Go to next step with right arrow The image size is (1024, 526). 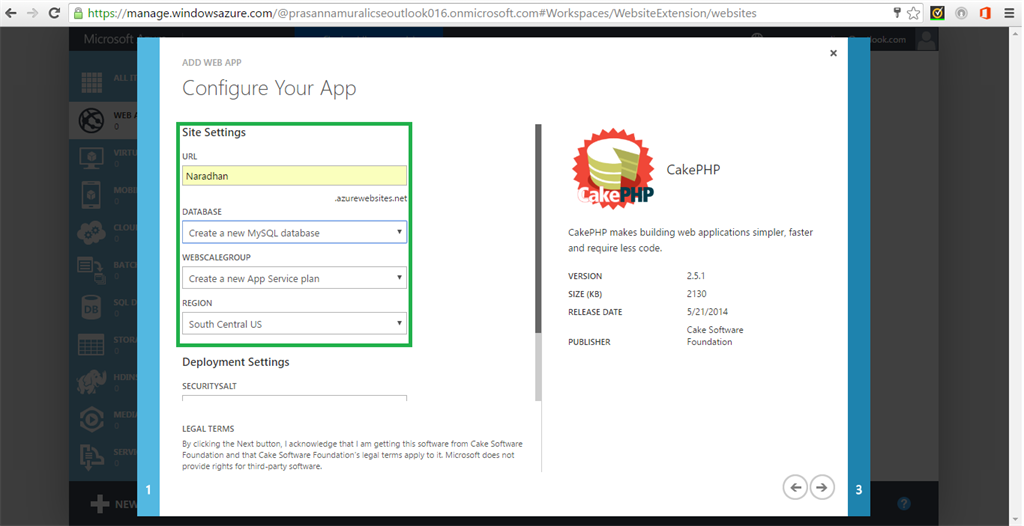click(x=822, y=487)
